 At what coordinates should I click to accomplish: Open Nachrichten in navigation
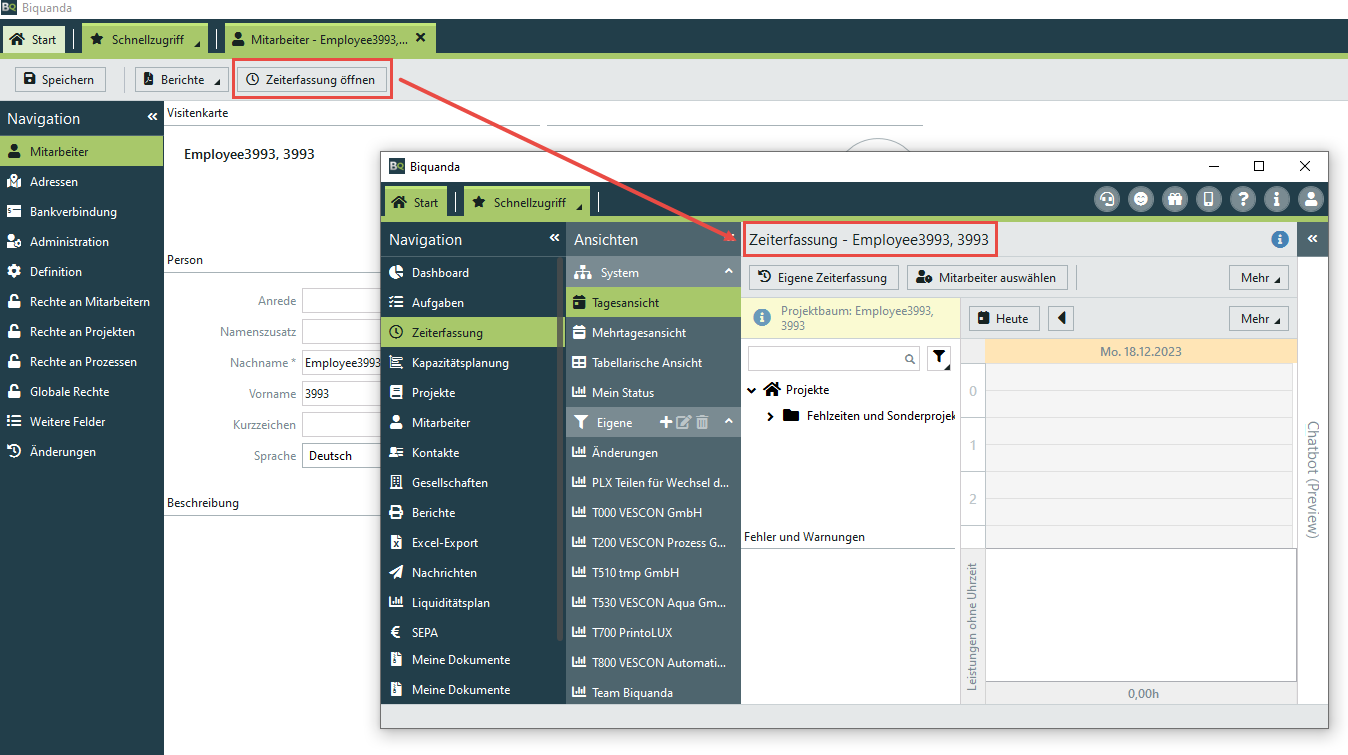click(x=473, y=573)
